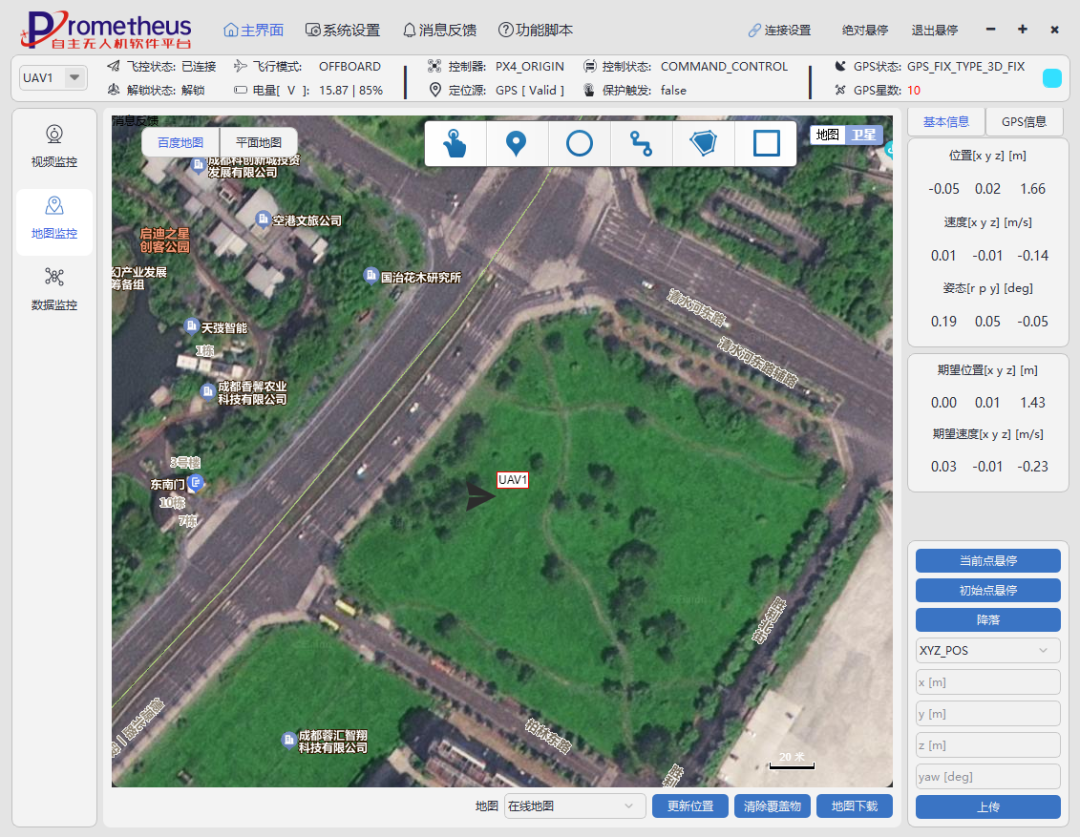
Task: Choose the circle drawing tool
Action: (x=579, y=144)
